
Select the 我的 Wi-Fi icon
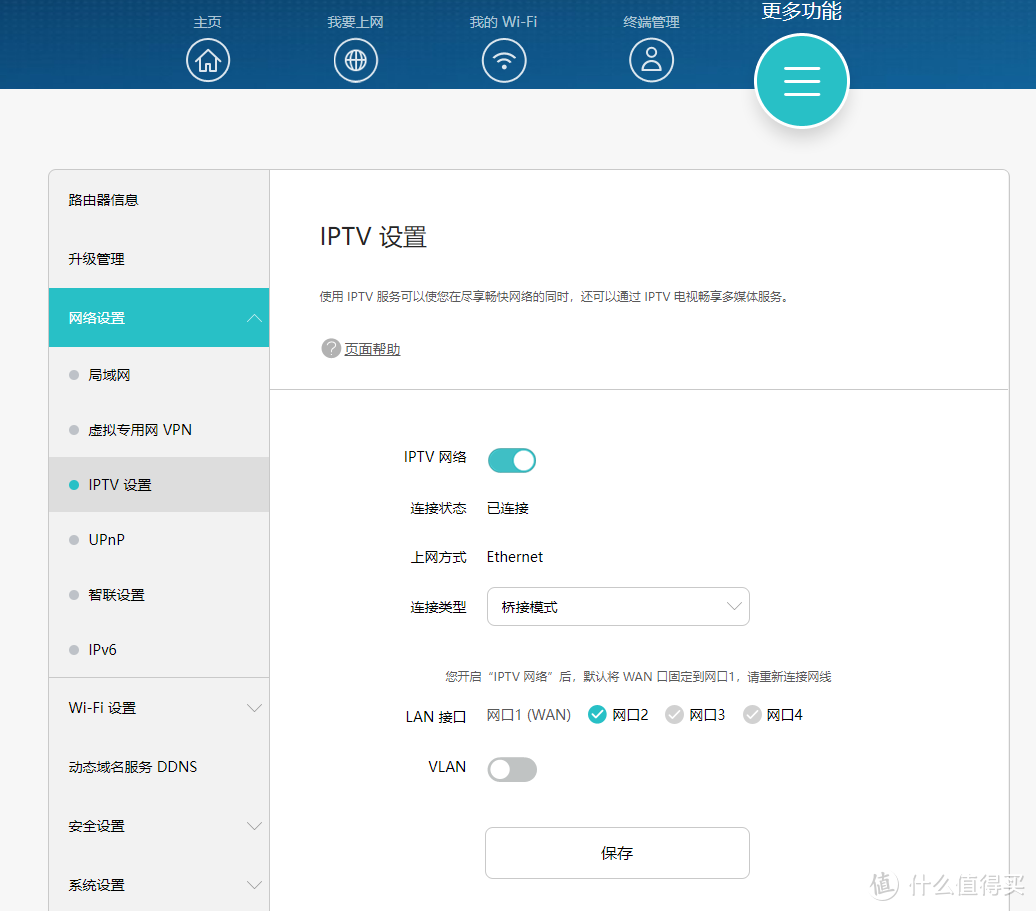click(504, 60)
